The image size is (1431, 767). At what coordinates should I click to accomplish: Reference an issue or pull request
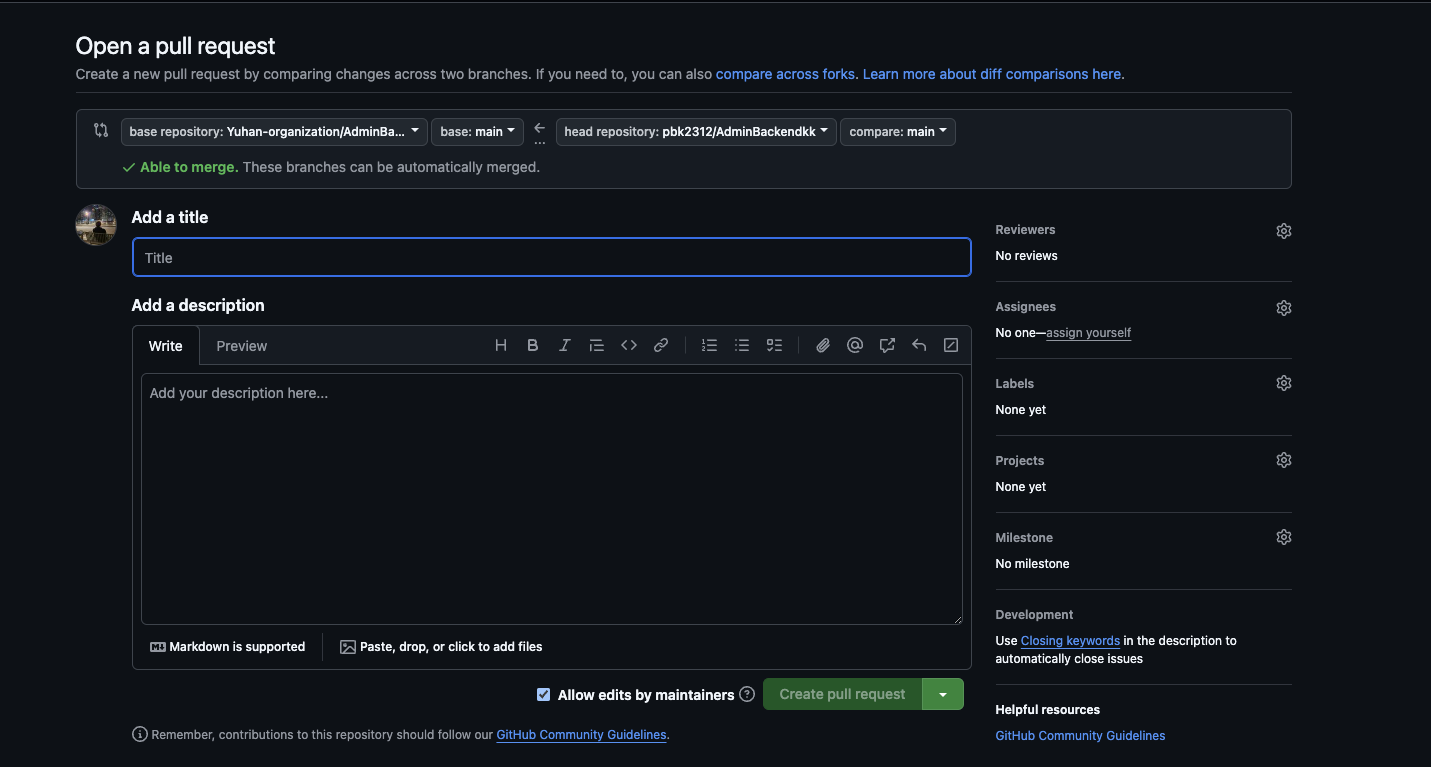[887, 345]
